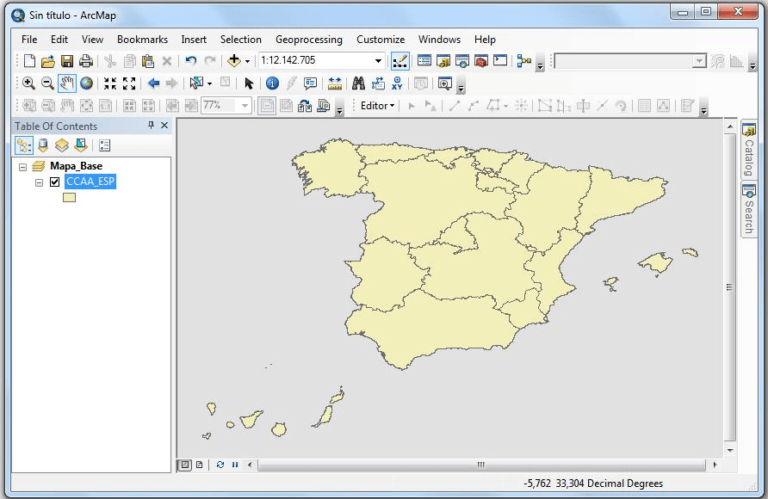This screenshot has height=499, width=768.
Task: Click the vertical scrollbar down arrow
Action: click(730, 450)
